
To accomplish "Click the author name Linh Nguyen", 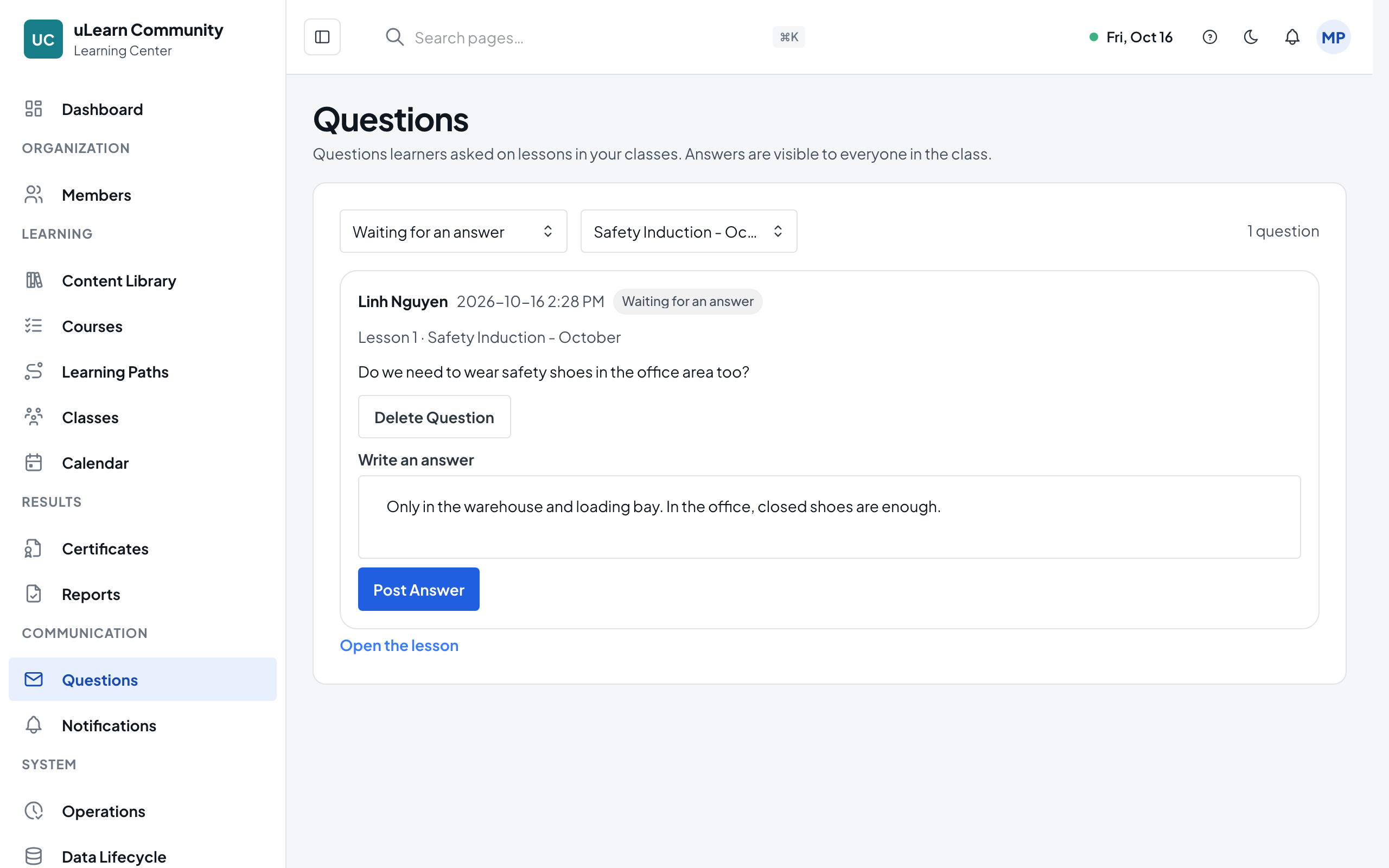I will 403,302.
